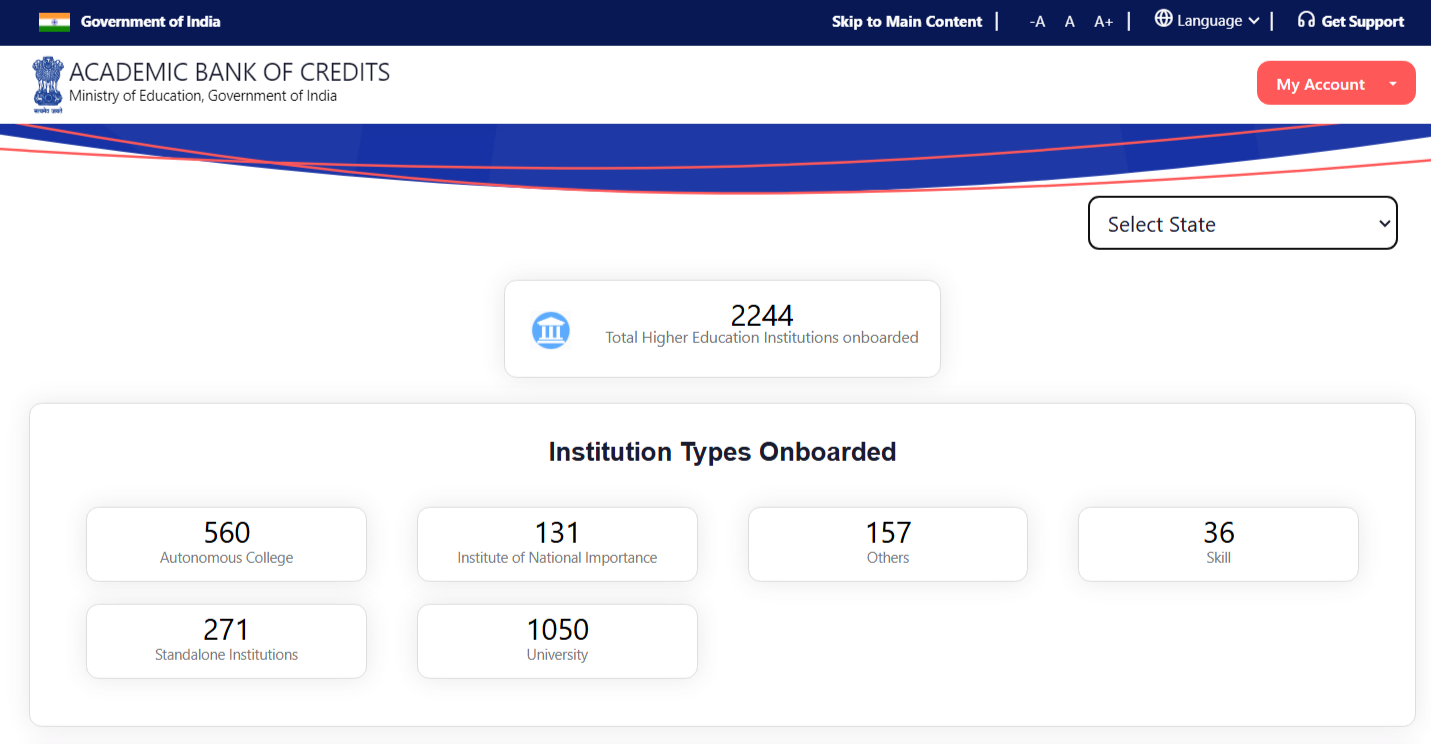The width and height of the screenshot is (1431, 744).
Task: Reset font size with A
Action: coord(1069,22)
